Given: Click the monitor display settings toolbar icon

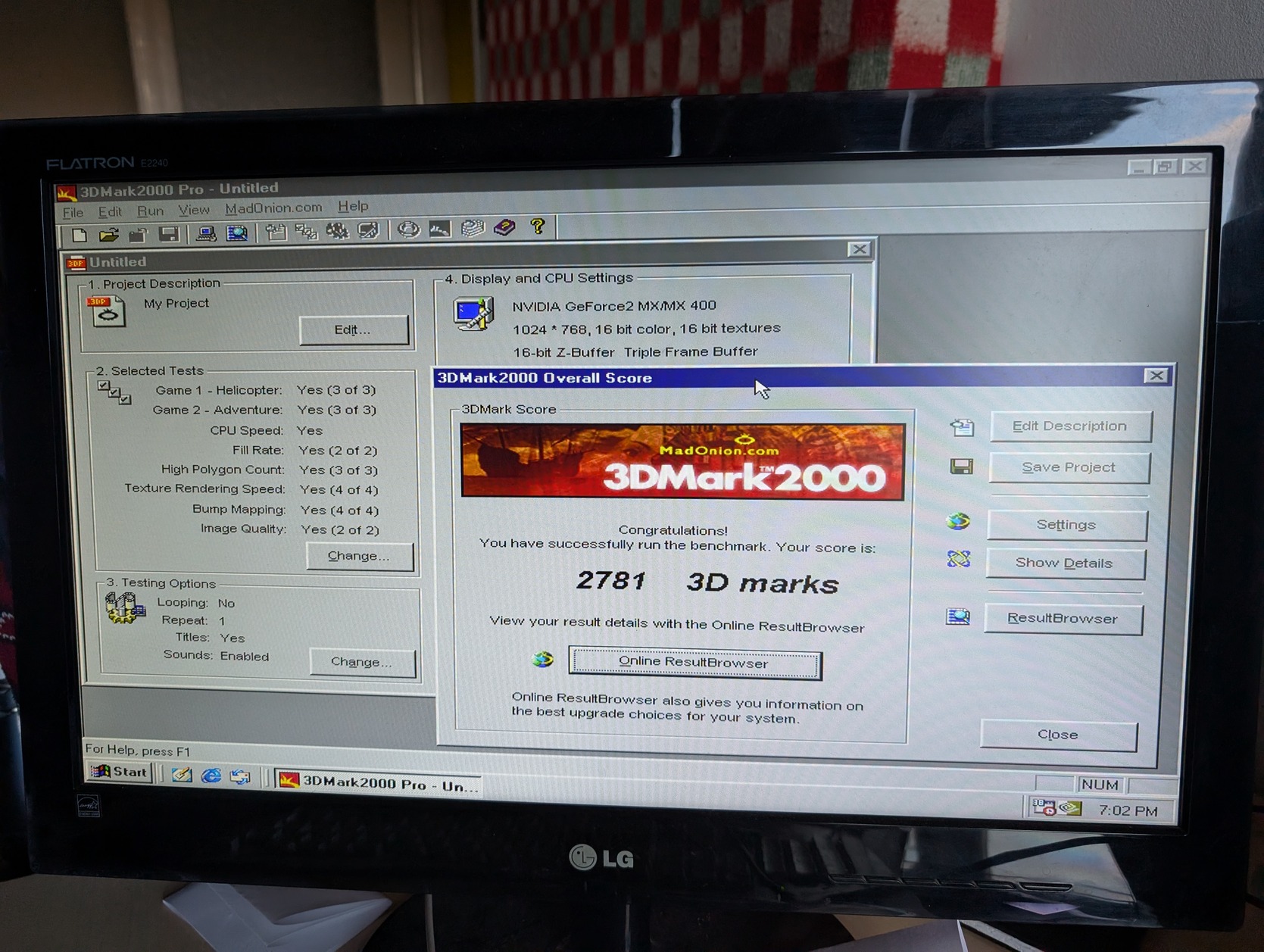Looking at the screenshot, I should point(368,229).
